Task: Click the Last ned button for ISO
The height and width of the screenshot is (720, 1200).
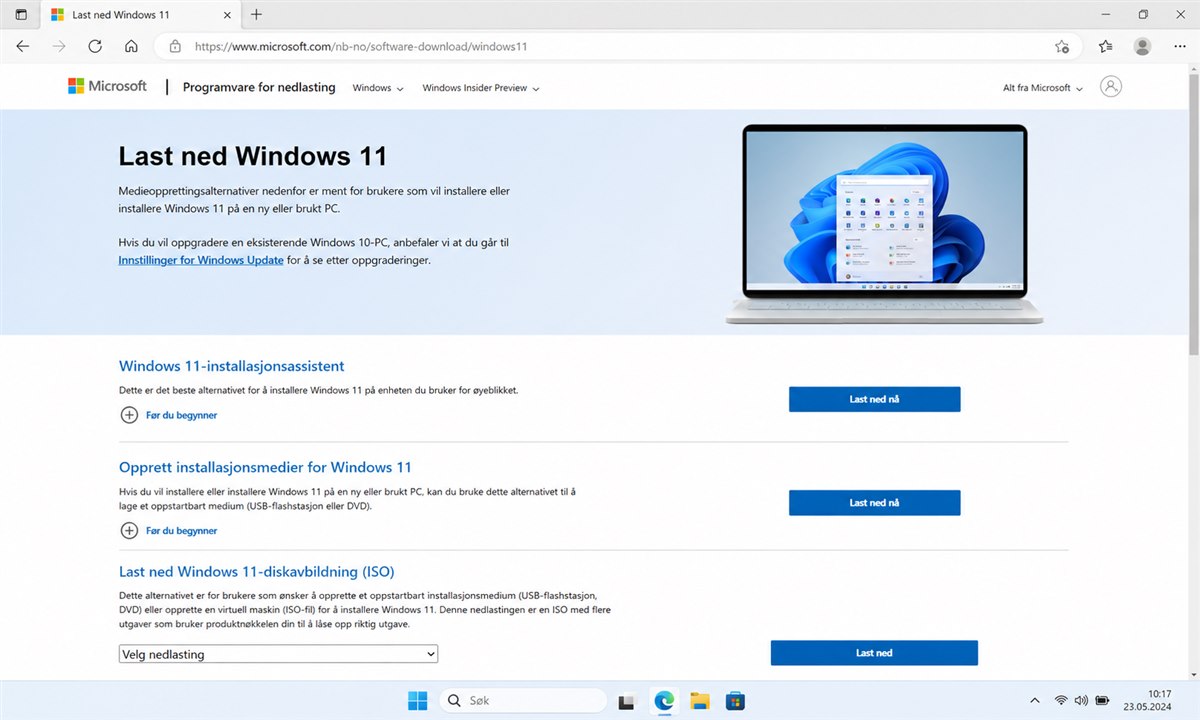Action: coord(874,653)
